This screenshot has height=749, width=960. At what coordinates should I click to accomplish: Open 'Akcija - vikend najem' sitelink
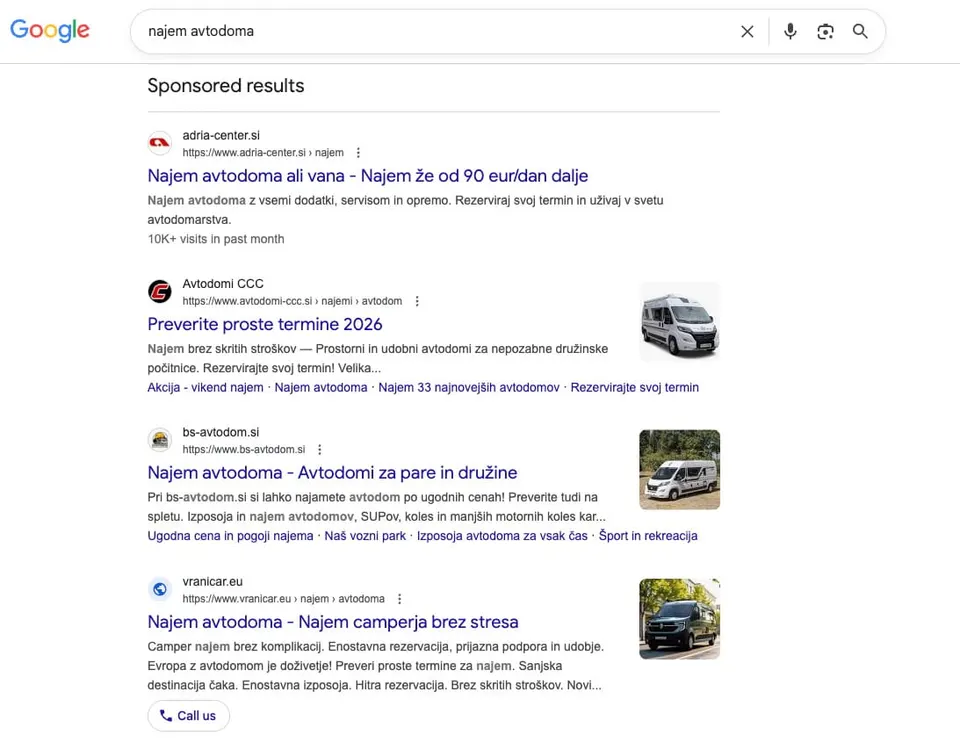click(205, 387)
